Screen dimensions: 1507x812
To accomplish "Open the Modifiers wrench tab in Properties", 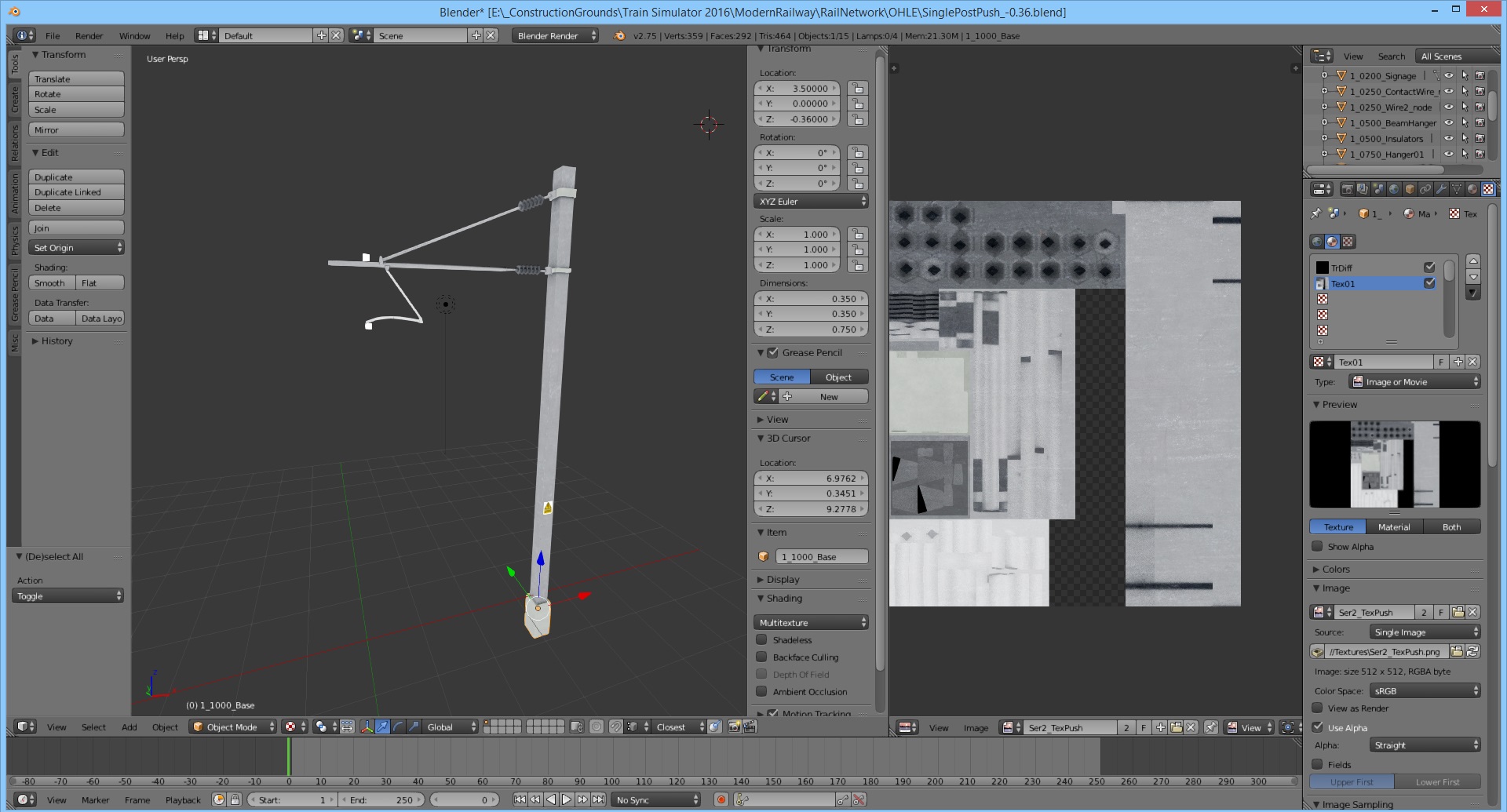I will coord(1441,189).
